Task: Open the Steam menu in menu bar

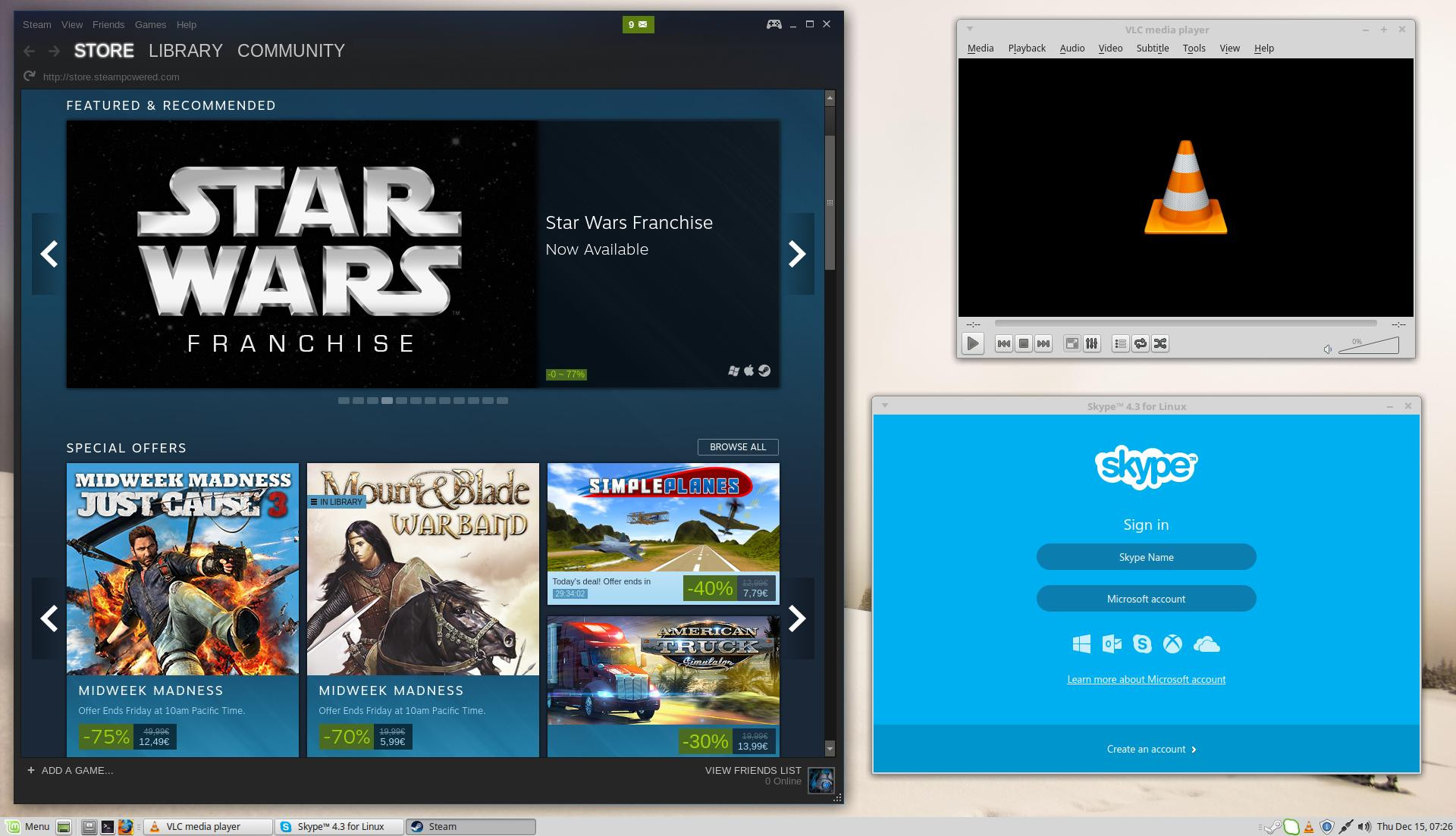Action: click(37, 24)
